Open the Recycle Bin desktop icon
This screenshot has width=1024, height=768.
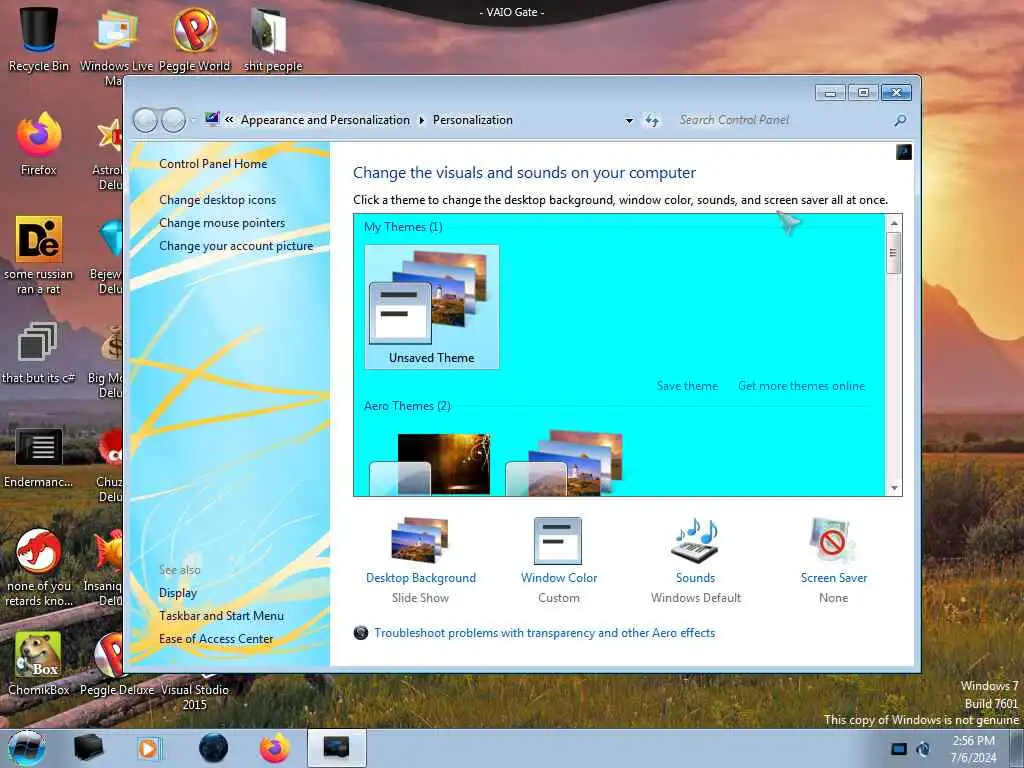click(39, 39)
